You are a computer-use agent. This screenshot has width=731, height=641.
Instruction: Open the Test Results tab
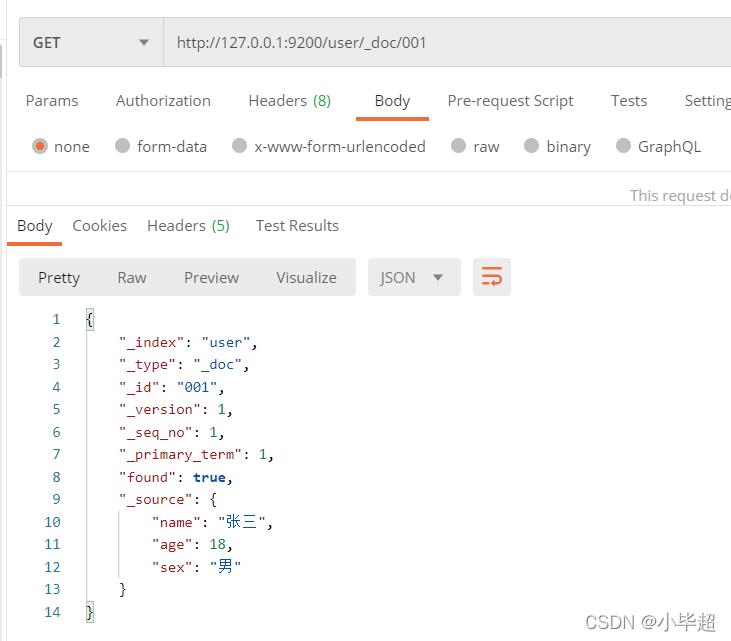[297, 226]
